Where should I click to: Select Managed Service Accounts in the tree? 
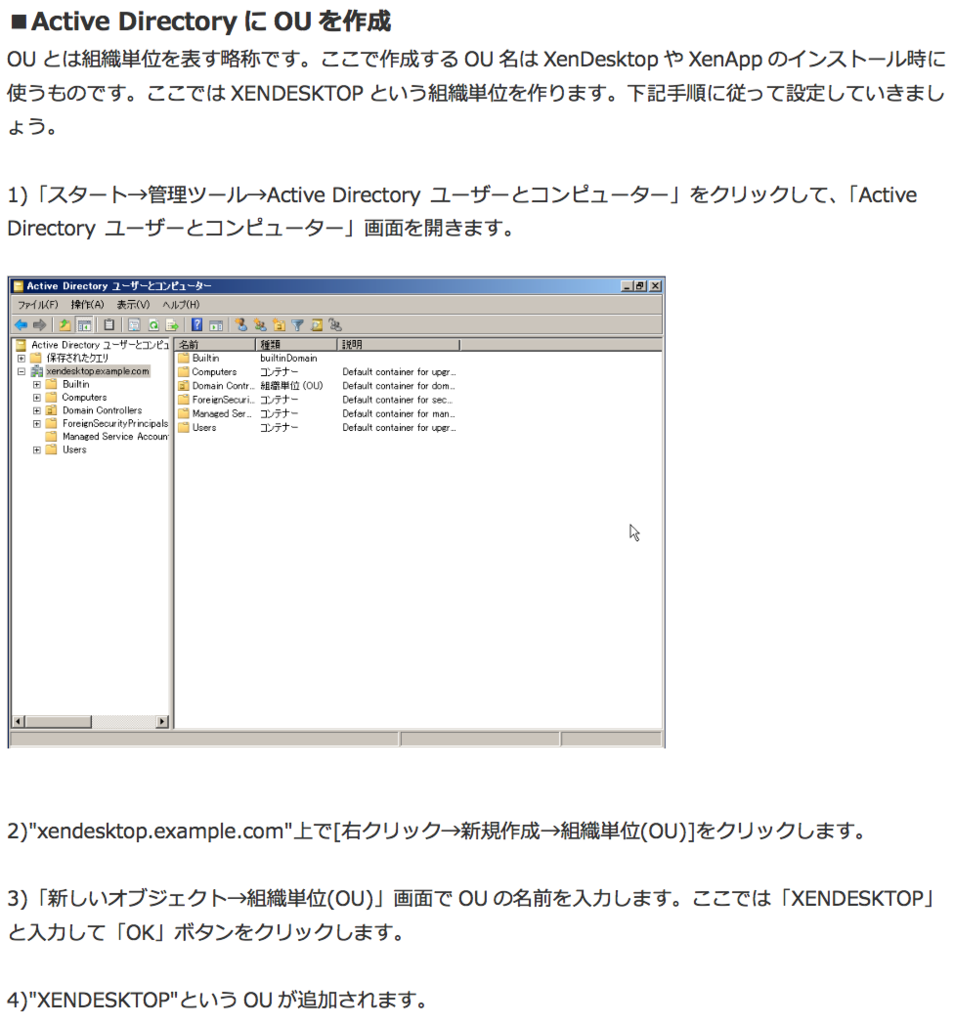[115, 436]
